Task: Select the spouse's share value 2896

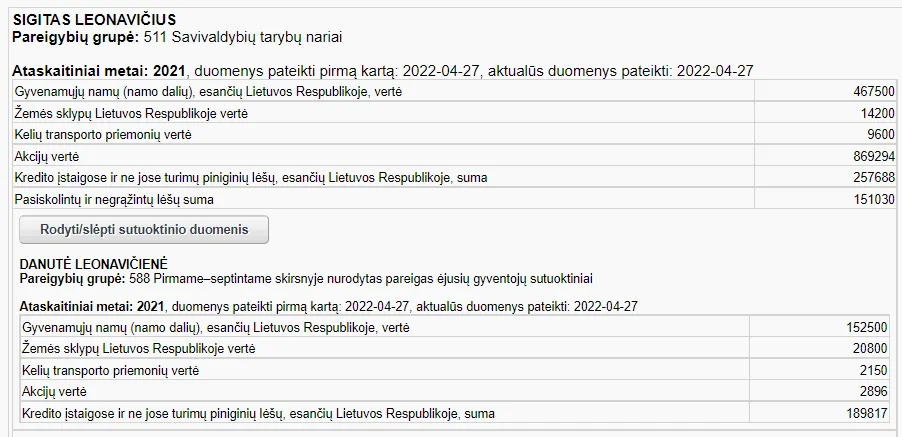Action: 873,392
